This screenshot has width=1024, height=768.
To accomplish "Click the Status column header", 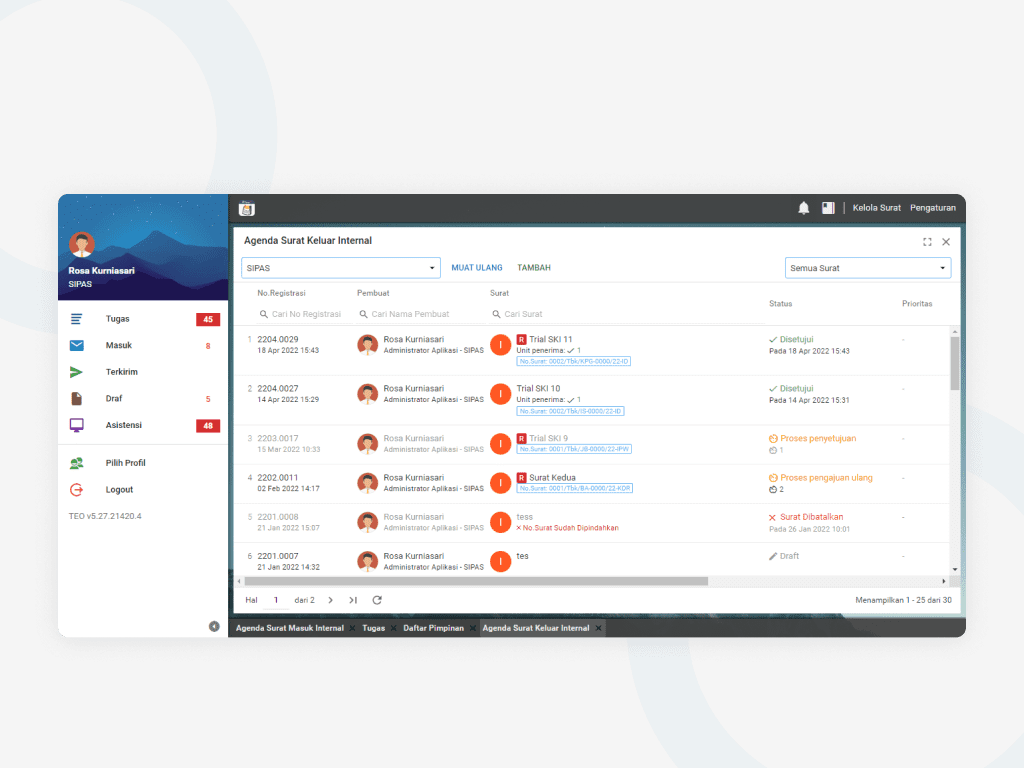I will (780, 304).
